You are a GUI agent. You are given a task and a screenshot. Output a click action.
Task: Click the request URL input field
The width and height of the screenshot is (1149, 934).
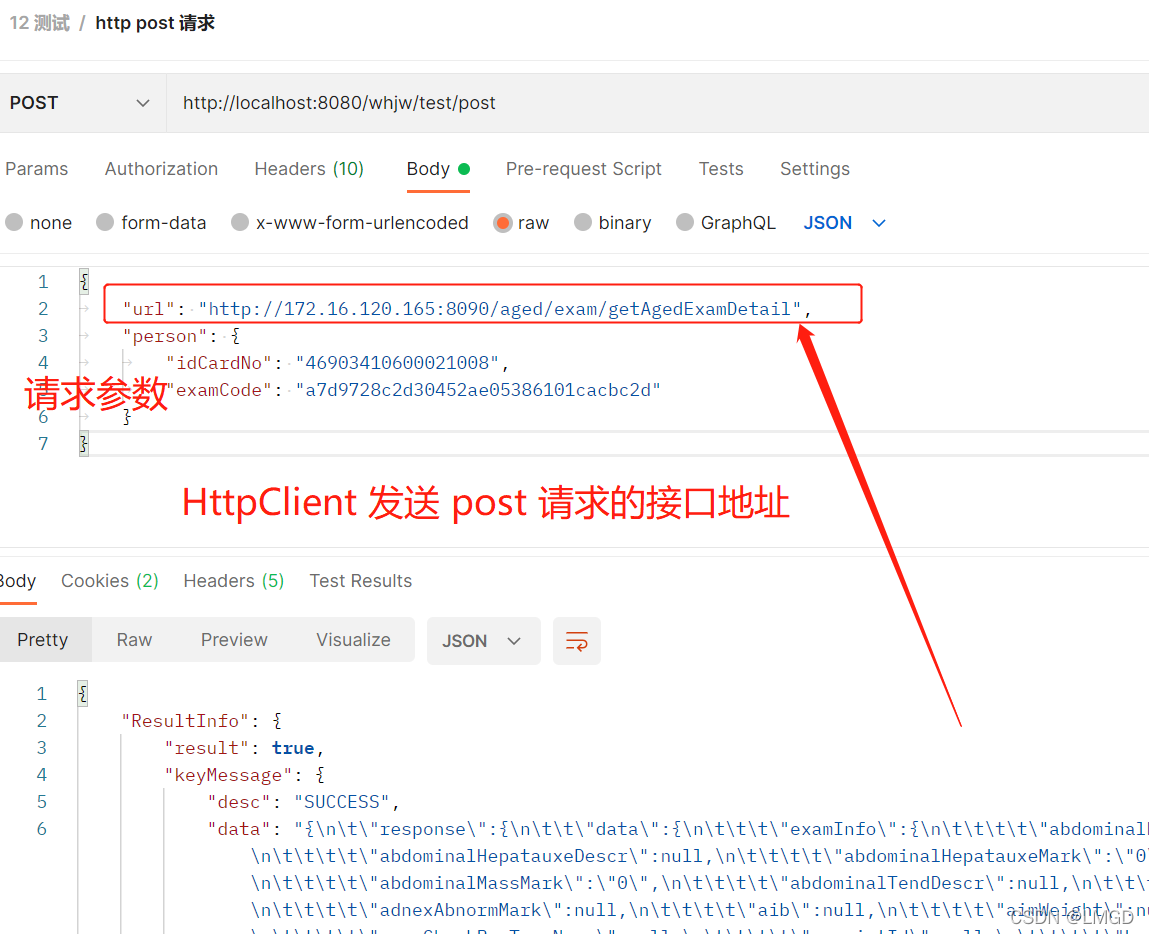click(657, 103)
